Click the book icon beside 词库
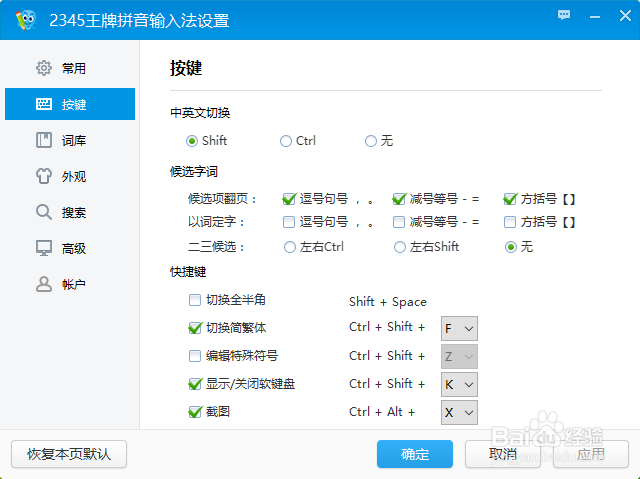Image resolution: width=640 pixels, height=479 pixels. click(x=44, y=140)
